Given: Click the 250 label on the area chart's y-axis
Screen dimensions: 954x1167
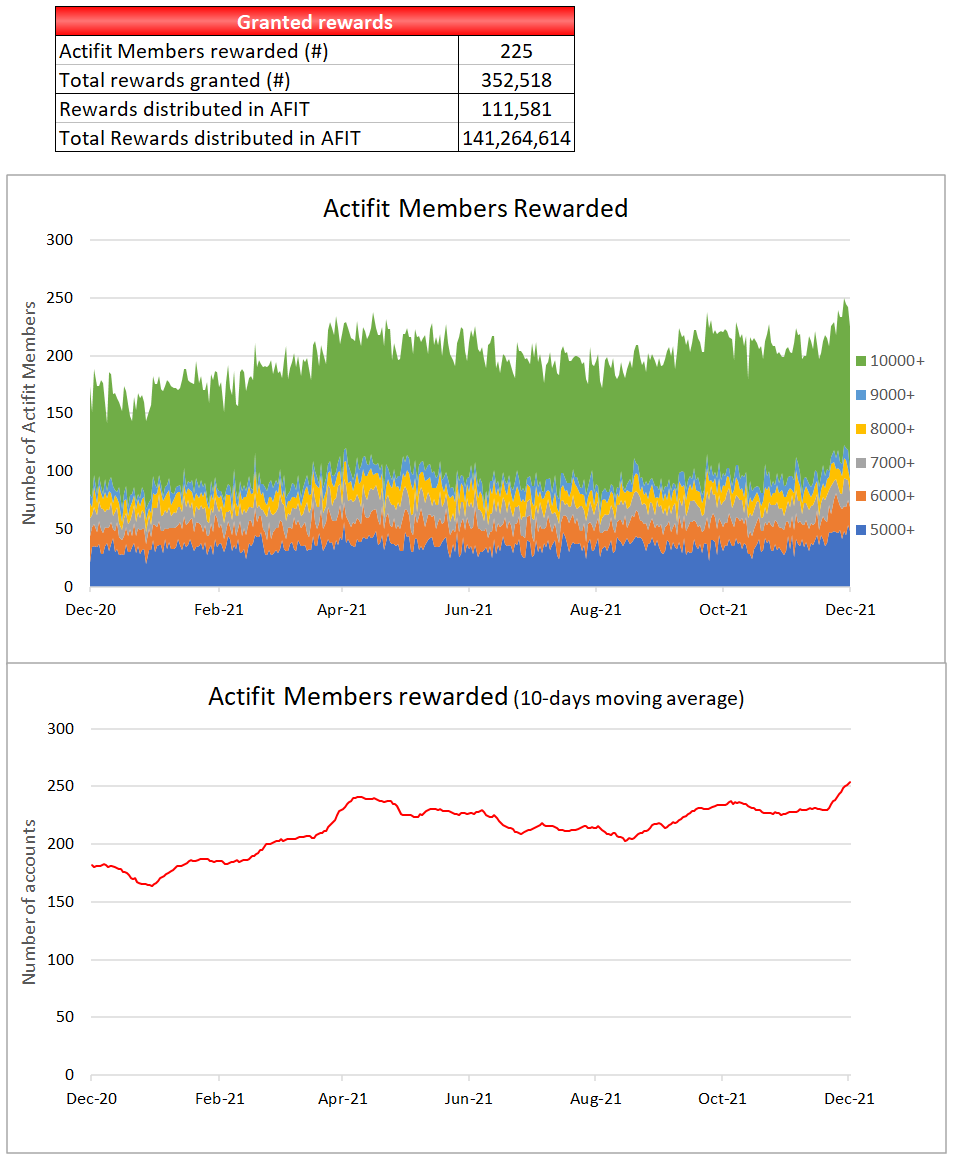Looking at the screenshot, I should click(x=60, y=298).
